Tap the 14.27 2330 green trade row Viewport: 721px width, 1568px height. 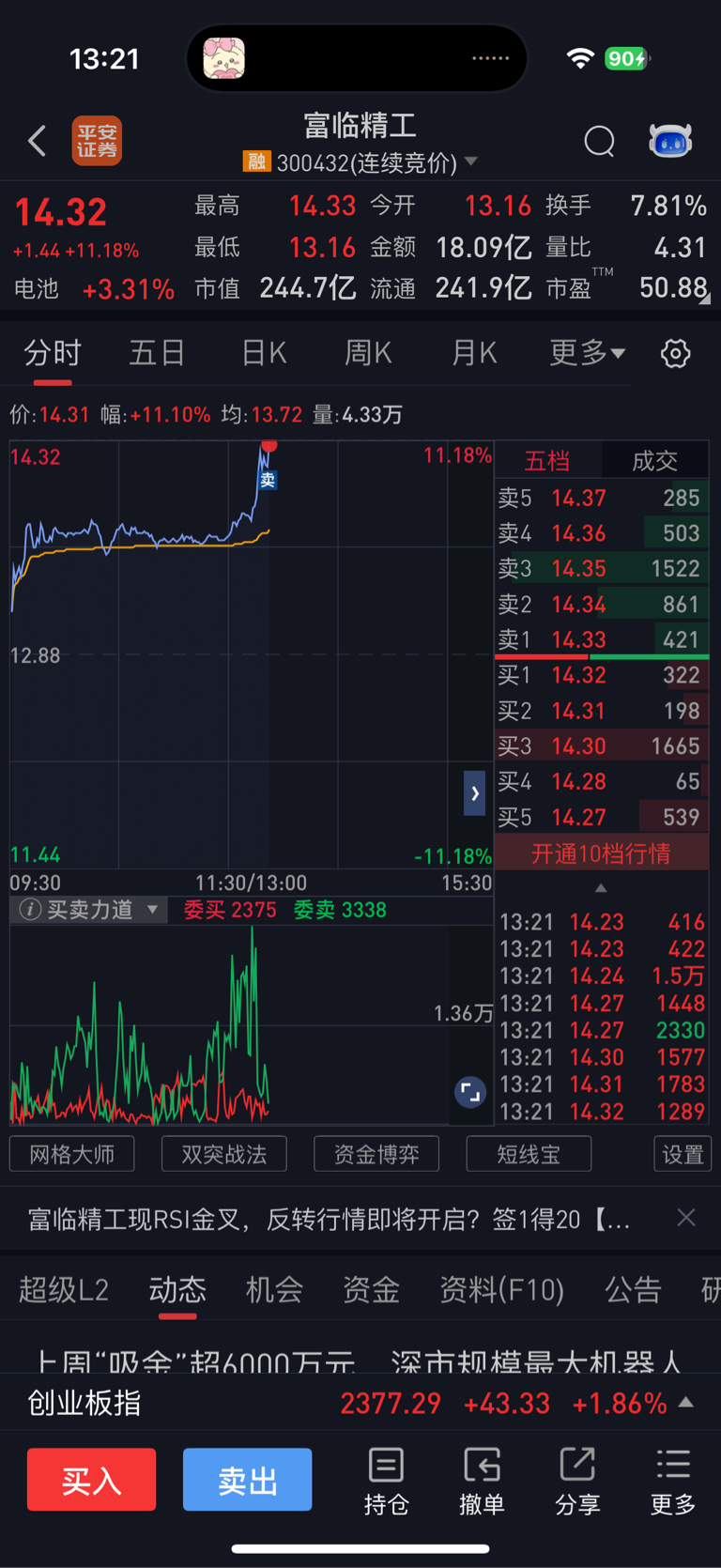point(602,1030)
